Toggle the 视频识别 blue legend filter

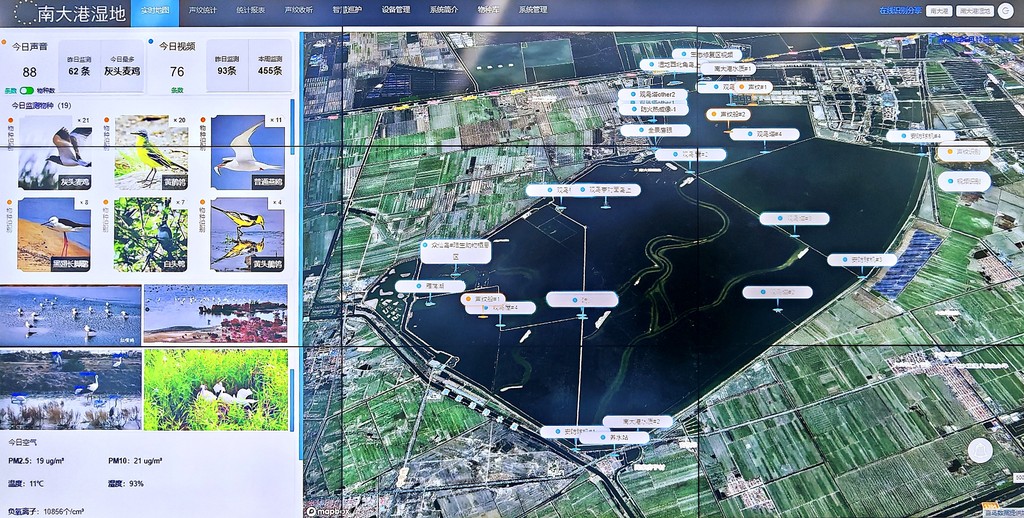coord(964,181)
